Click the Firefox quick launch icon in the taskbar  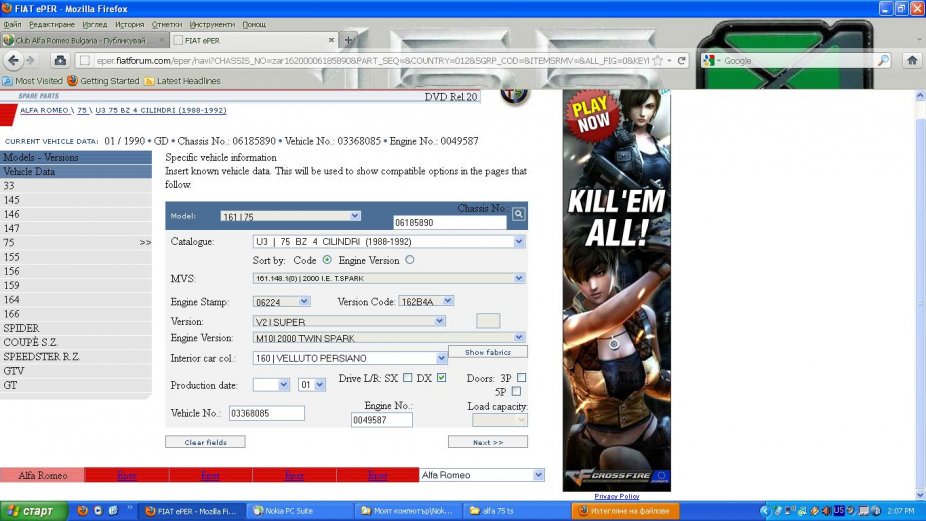82,510
